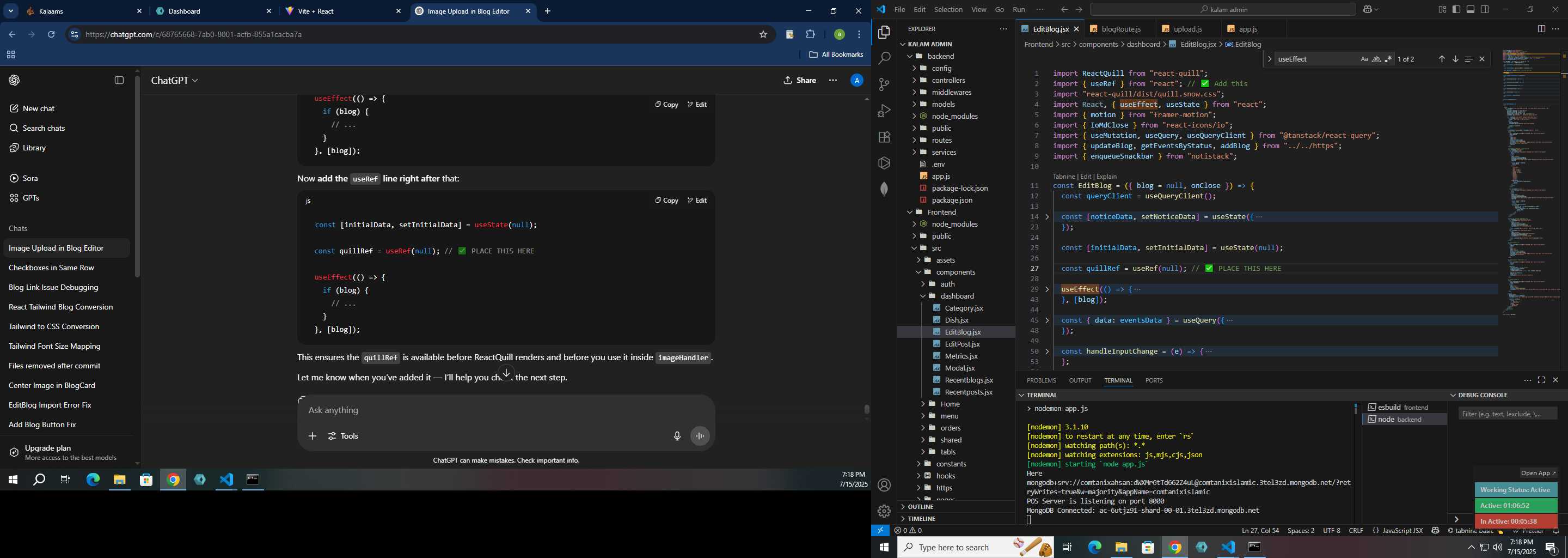
Task: Switch to the upload.js editor tab
Action: (1187, 29)
